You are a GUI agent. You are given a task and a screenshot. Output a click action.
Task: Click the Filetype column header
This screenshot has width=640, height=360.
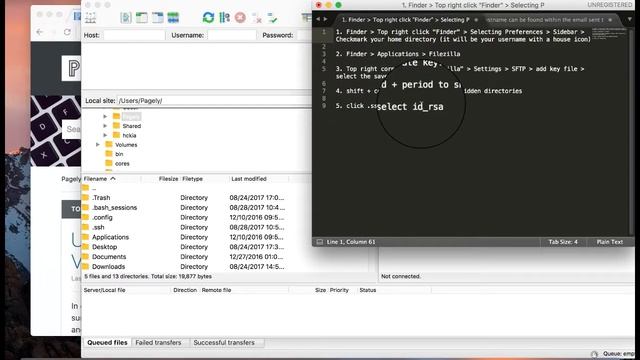point(204,179)
